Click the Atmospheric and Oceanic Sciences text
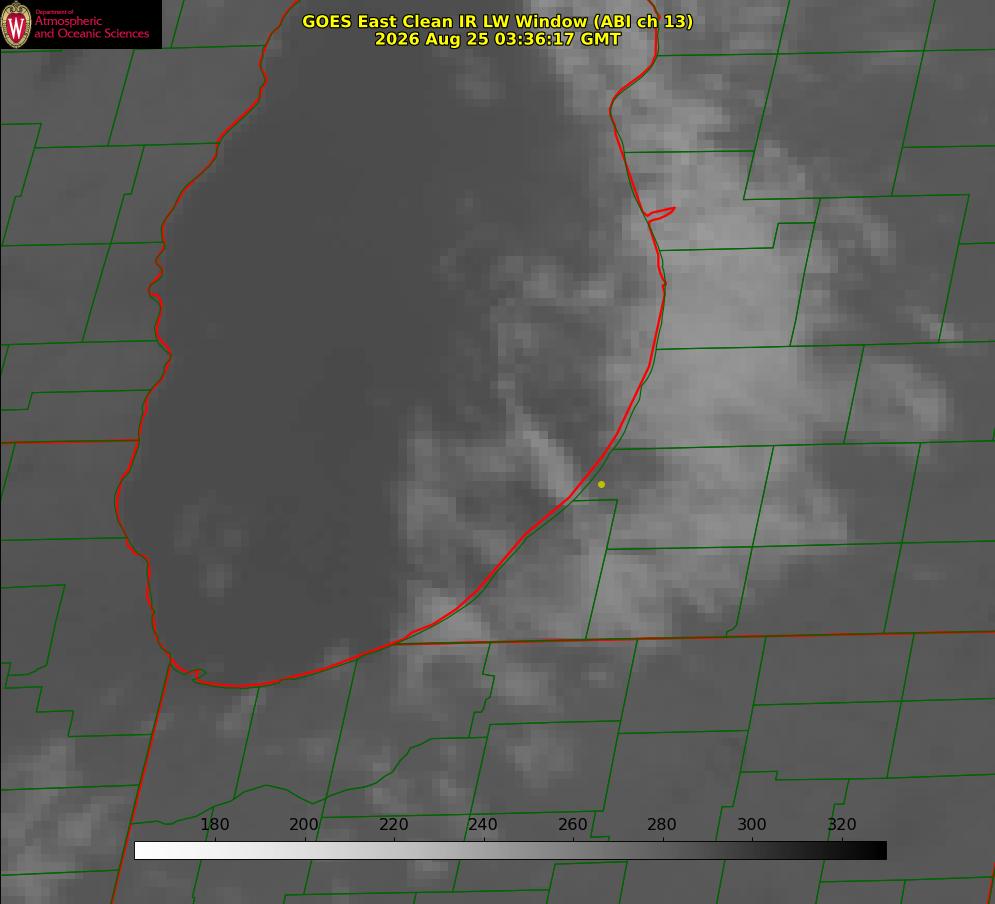 coord(91,27)
